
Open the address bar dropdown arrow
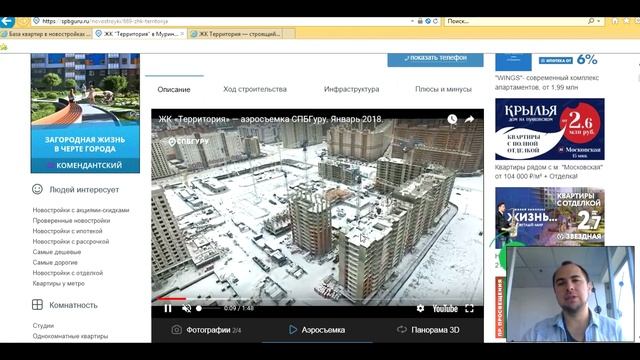pos(413,21)
